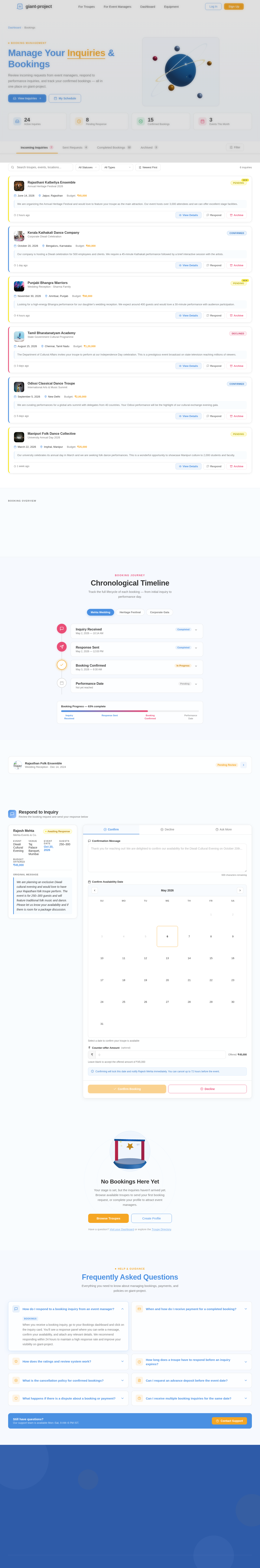Click the Active Inquiries stat card icon

coord(17,121)
